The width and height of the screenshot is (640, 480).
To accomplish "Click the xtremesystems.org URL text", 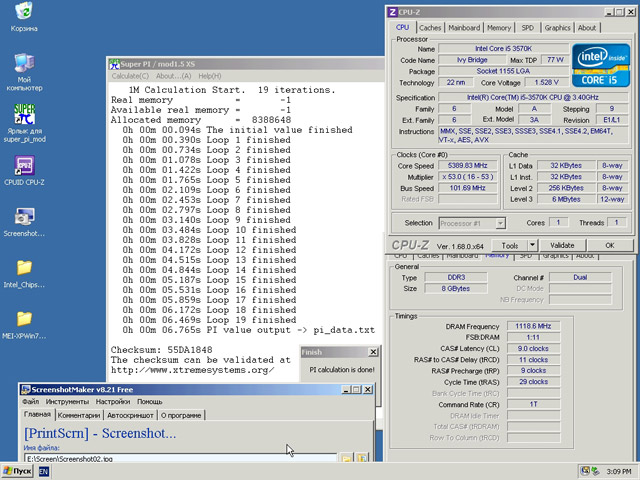I will [192, 370].
